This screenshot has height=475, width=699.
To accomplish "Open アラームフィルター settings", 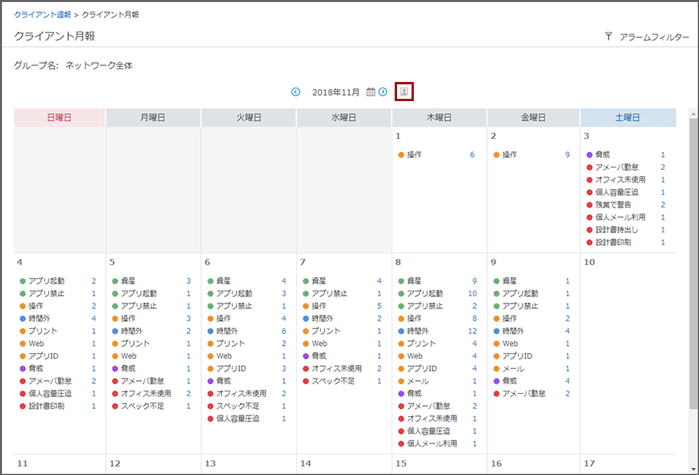I will (x=654, y=36).
